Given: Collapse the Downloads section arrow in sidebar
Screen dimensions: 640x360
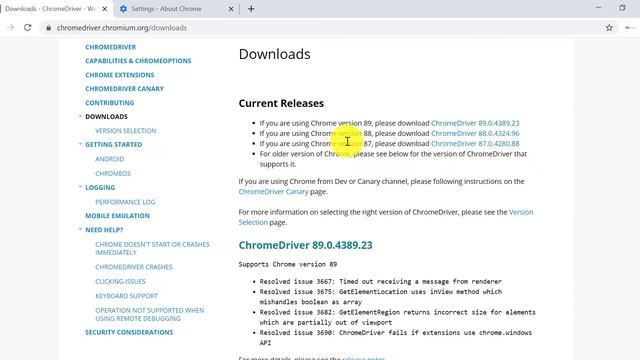Looking at the screenshot, I should 80,116.
